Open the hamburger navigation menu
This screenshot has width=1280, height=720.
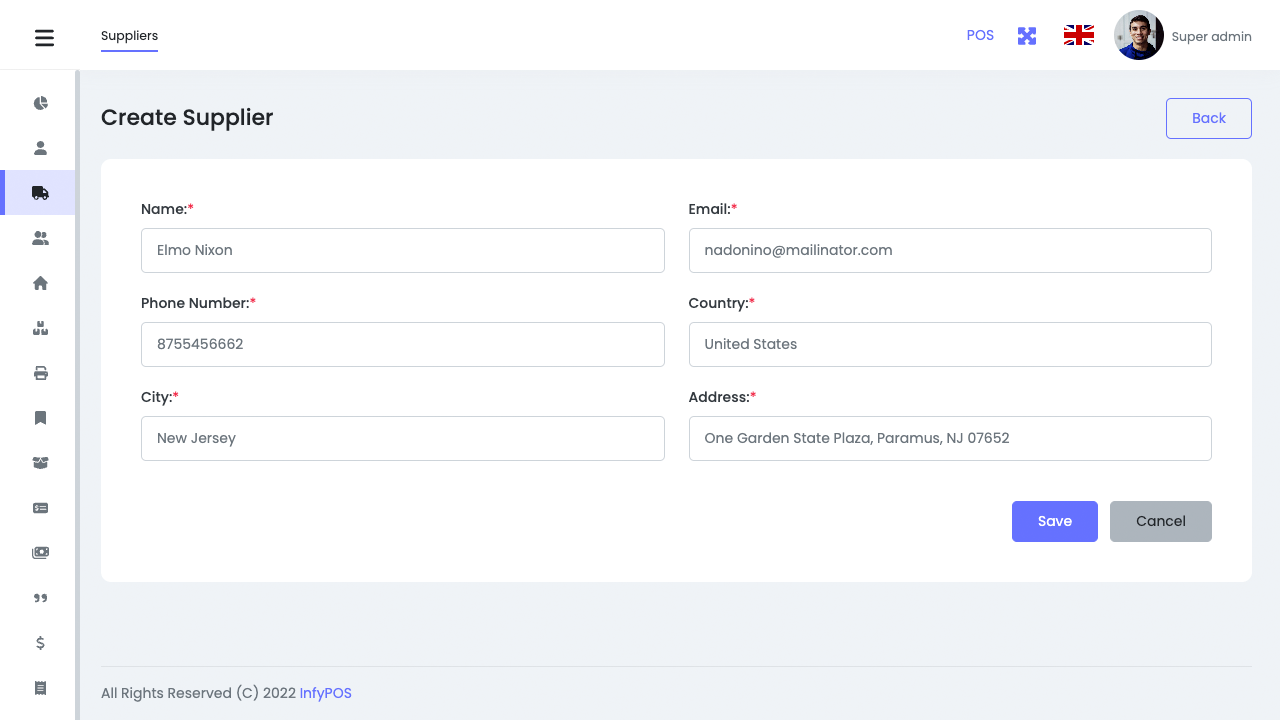(x=44, y=37)
